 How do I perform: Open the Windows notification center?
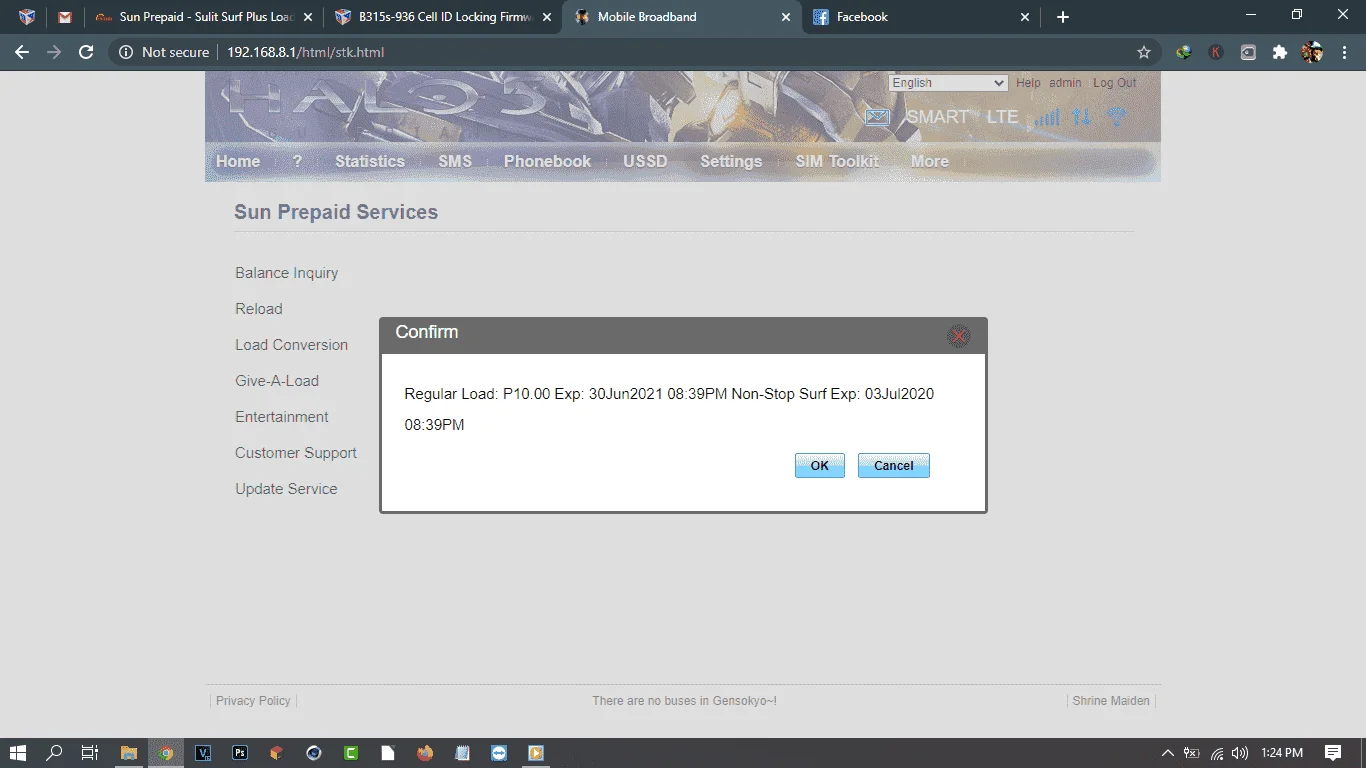[x=1333, y=753]
